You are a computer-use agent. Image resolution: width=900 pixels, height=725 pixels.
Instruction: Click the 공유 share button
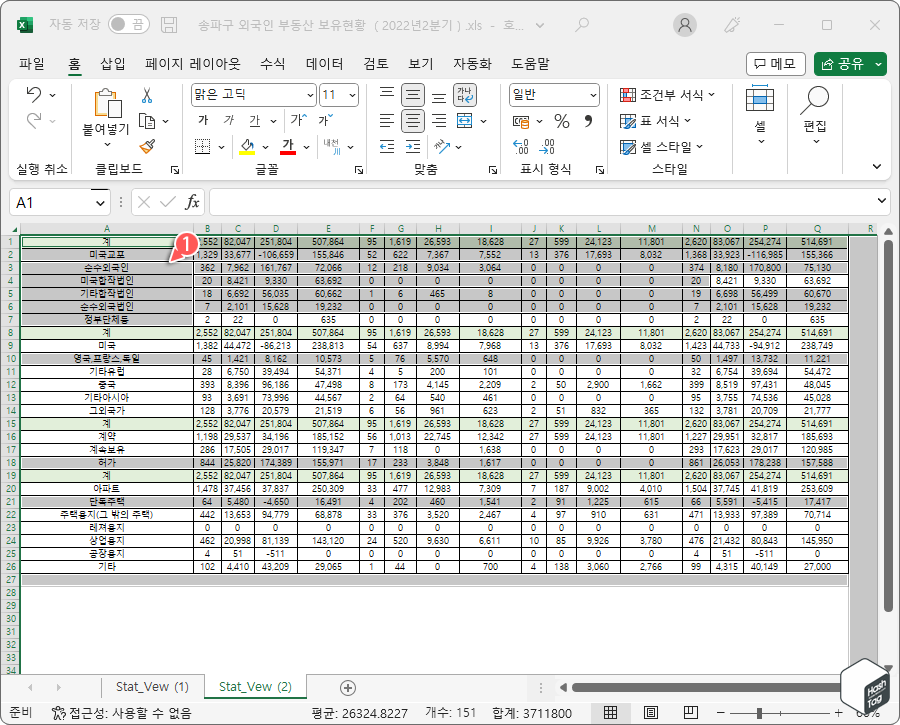pyautogui.click(x=843, y=64)
